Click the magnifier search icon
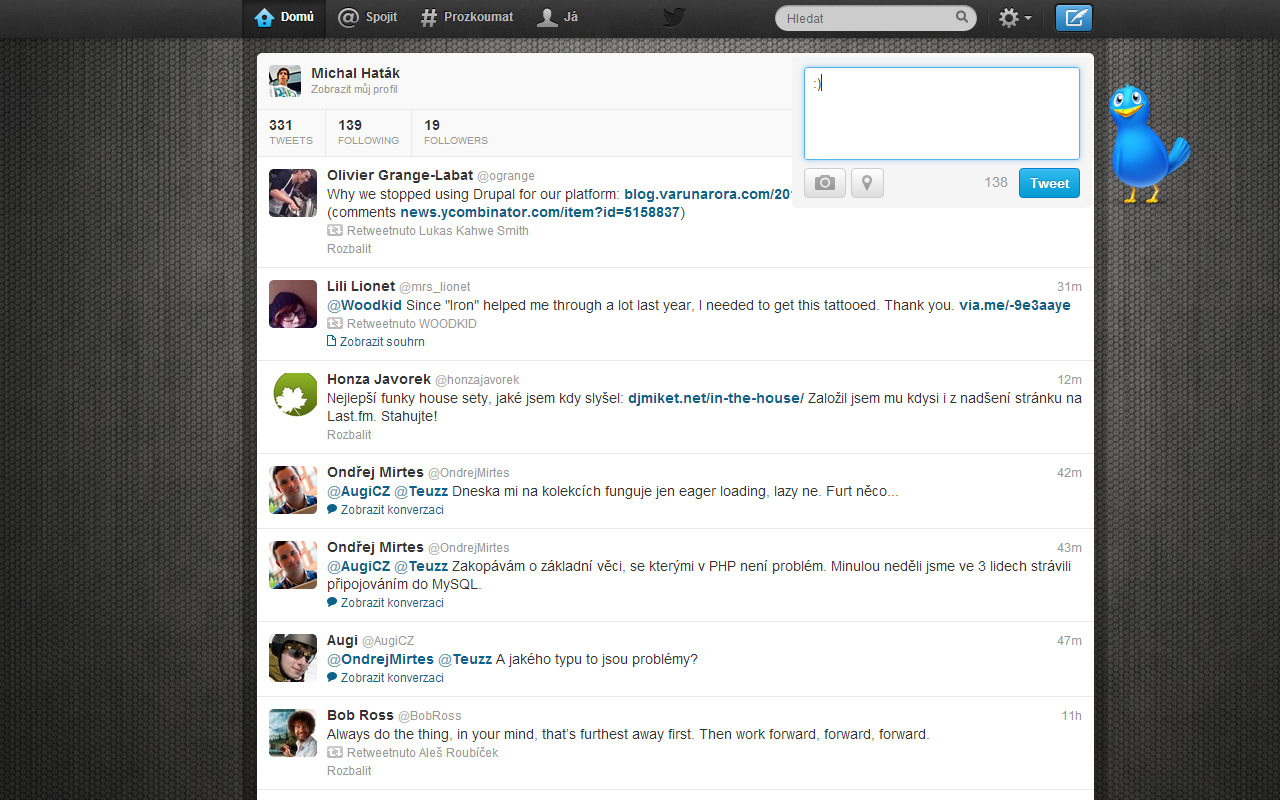 [x=962, y=17]
